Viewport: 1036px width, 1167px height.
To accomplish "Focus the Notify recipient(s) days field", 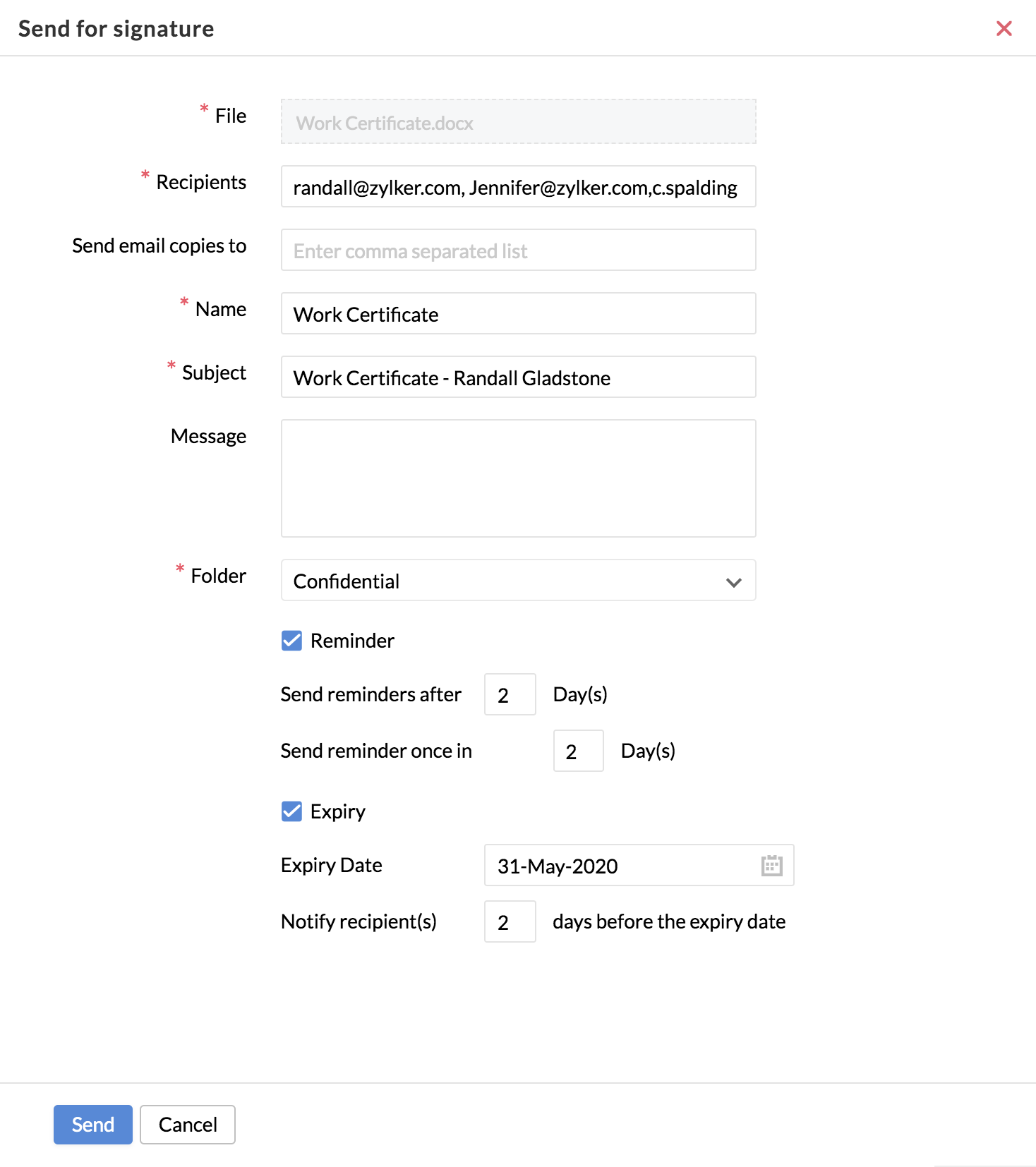I will click(510, 921).
